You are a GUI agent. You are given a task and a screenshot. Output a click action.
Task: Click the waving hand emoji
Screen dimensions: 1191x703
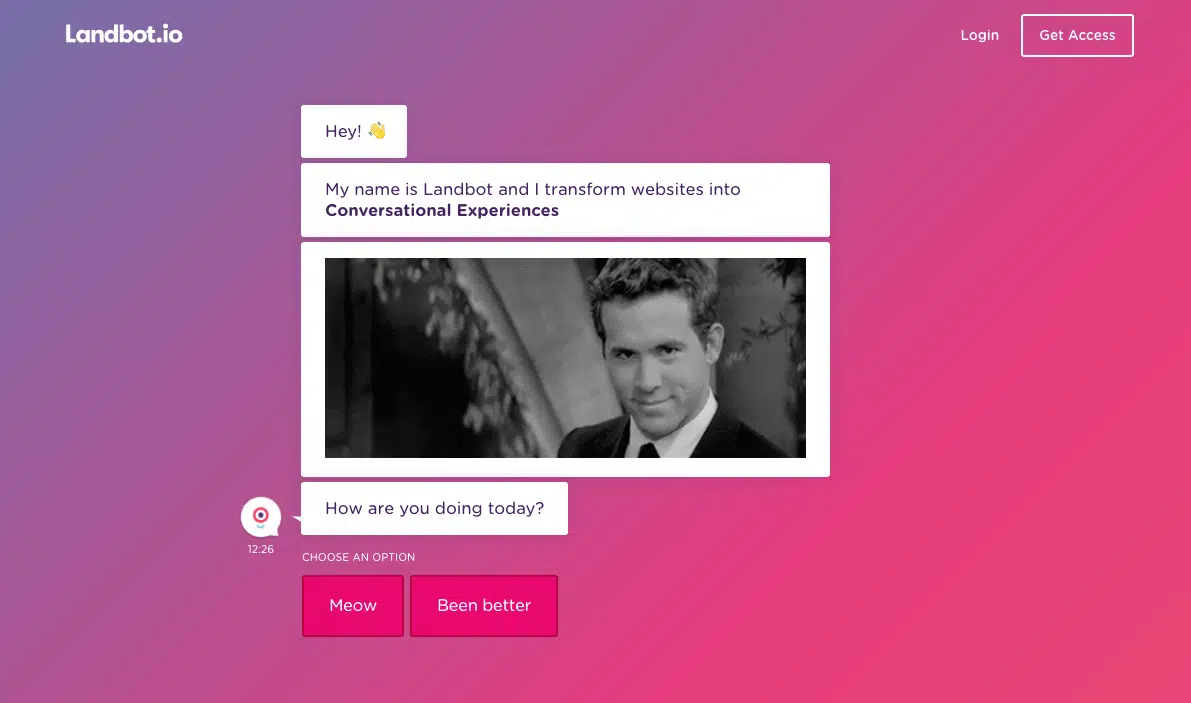click(x=377, y=131)
